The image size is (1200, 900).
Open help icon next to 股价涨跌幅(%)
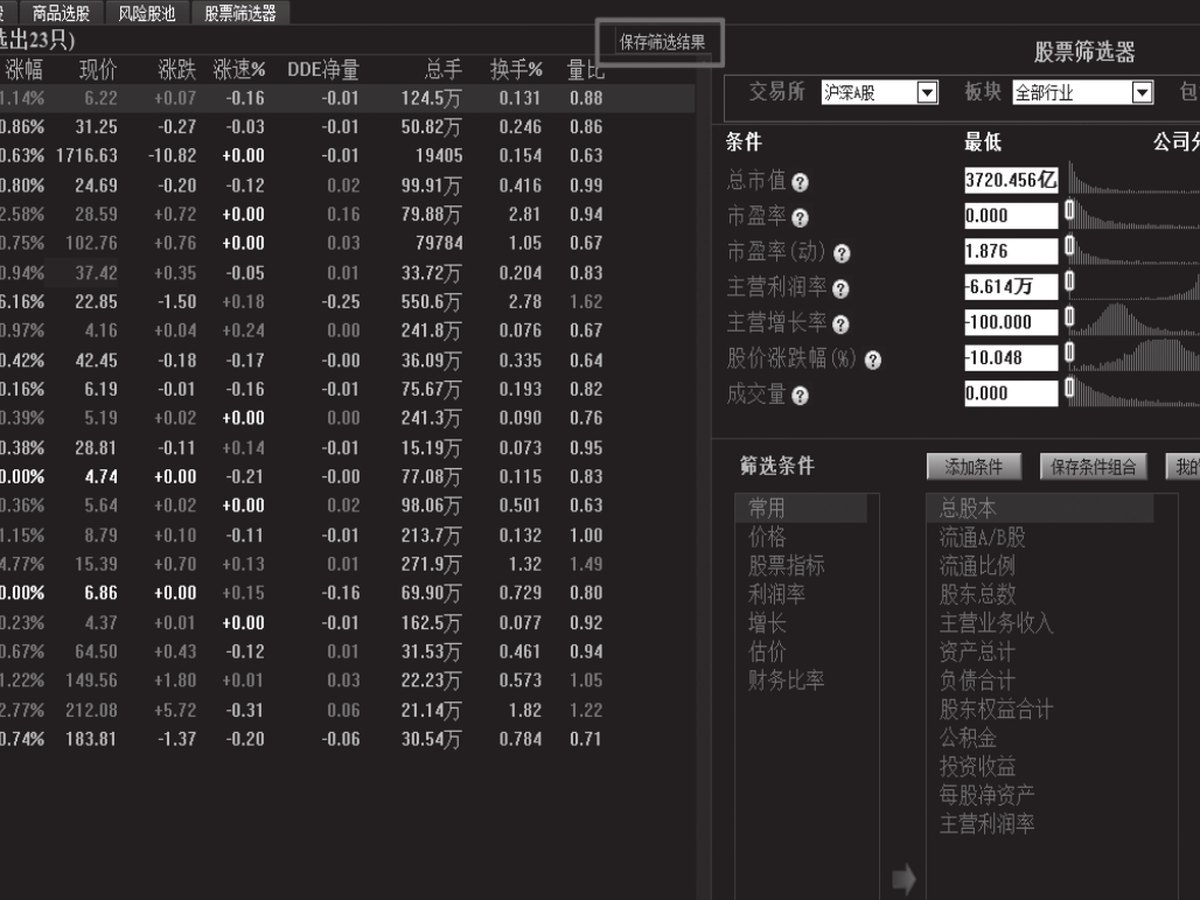pos(874,360)
